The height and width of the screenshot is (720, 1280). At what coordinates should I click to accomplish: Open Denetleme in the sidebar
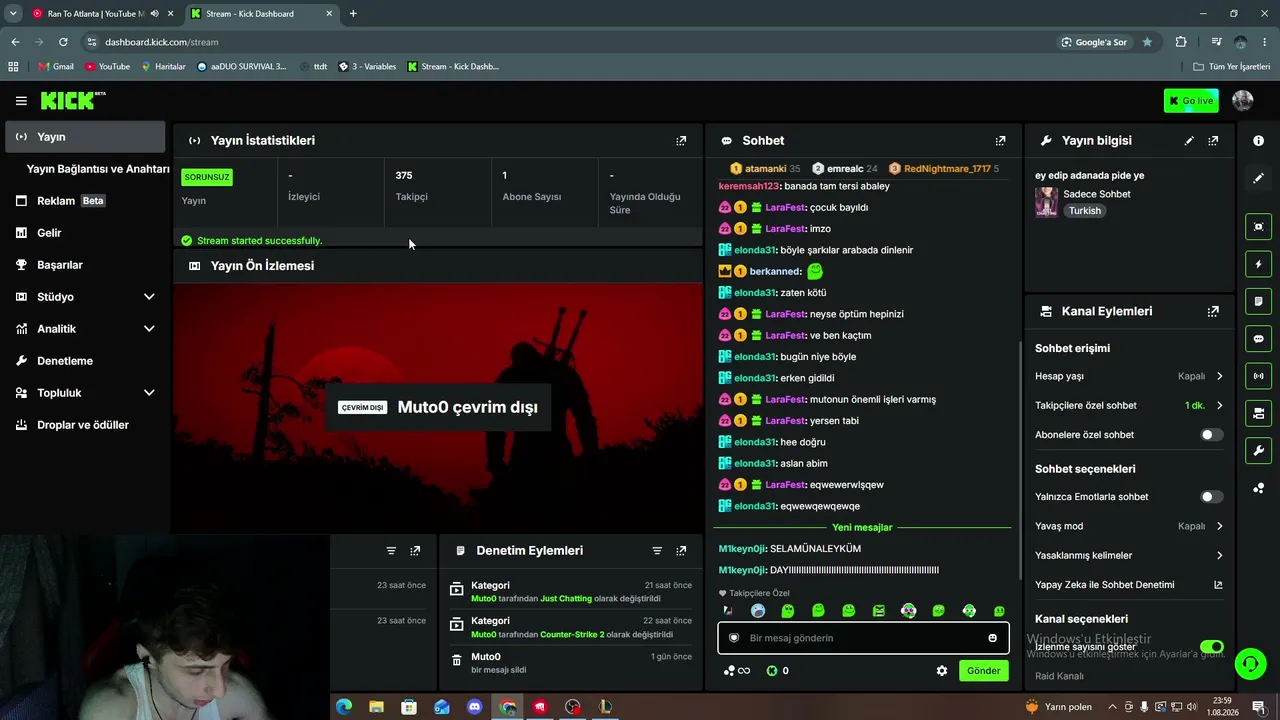85,361
